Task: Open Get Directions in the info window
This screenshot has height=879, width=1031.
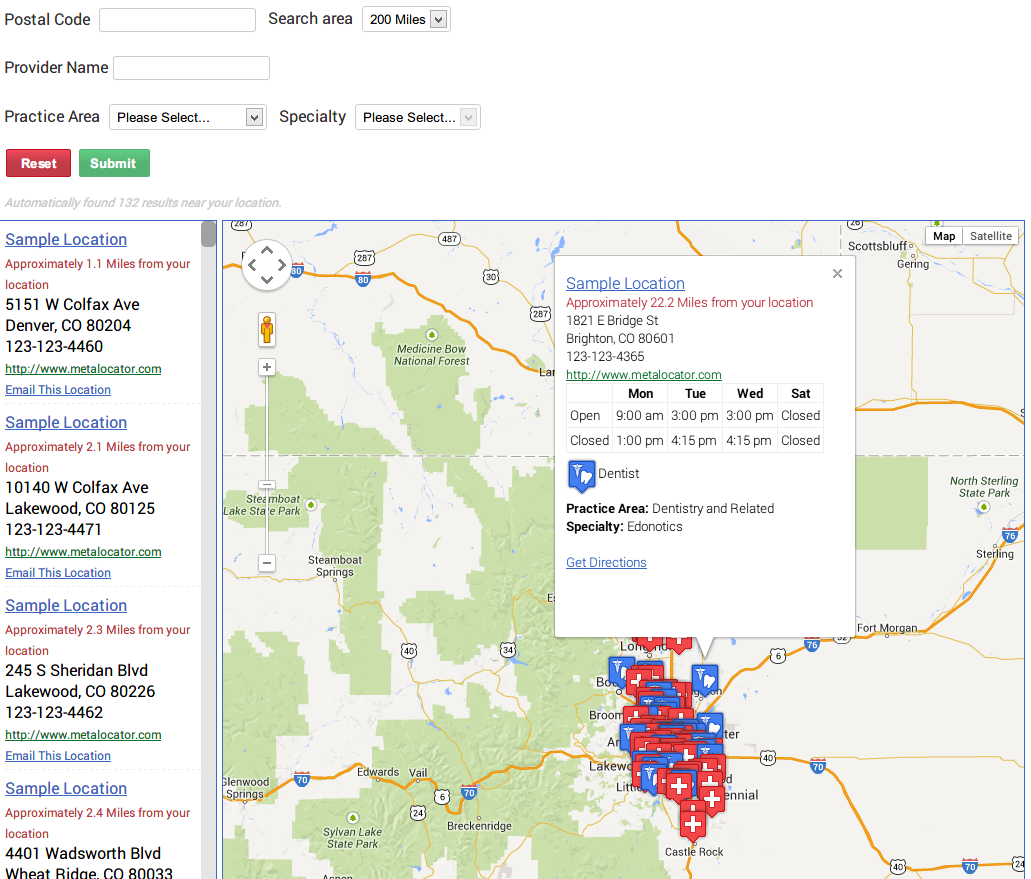Action: (x=606, y=562)
